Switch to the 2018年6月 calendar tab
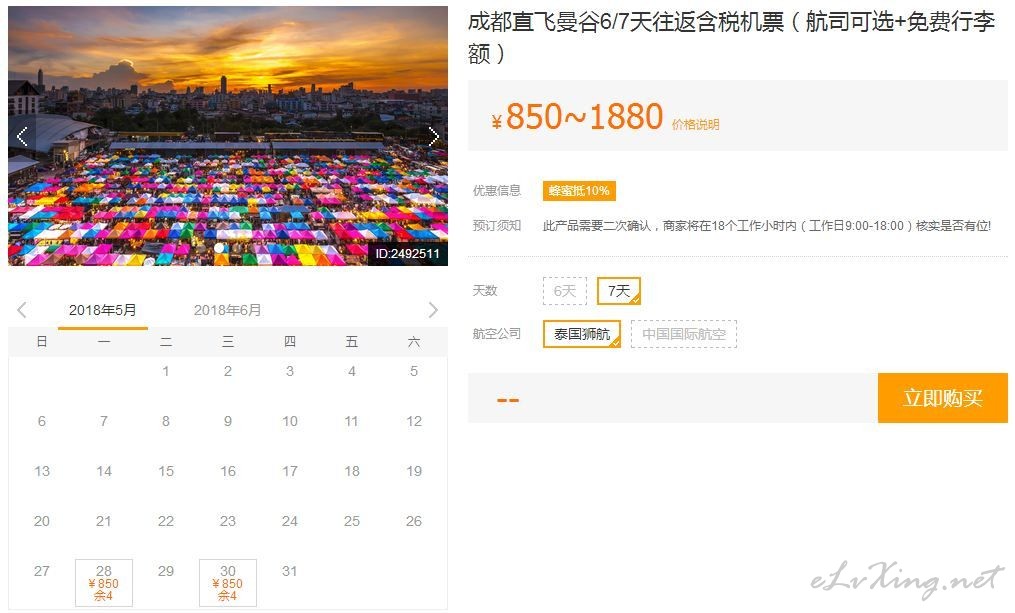This screenshot has height=613, width=1015. coord(227,310)
